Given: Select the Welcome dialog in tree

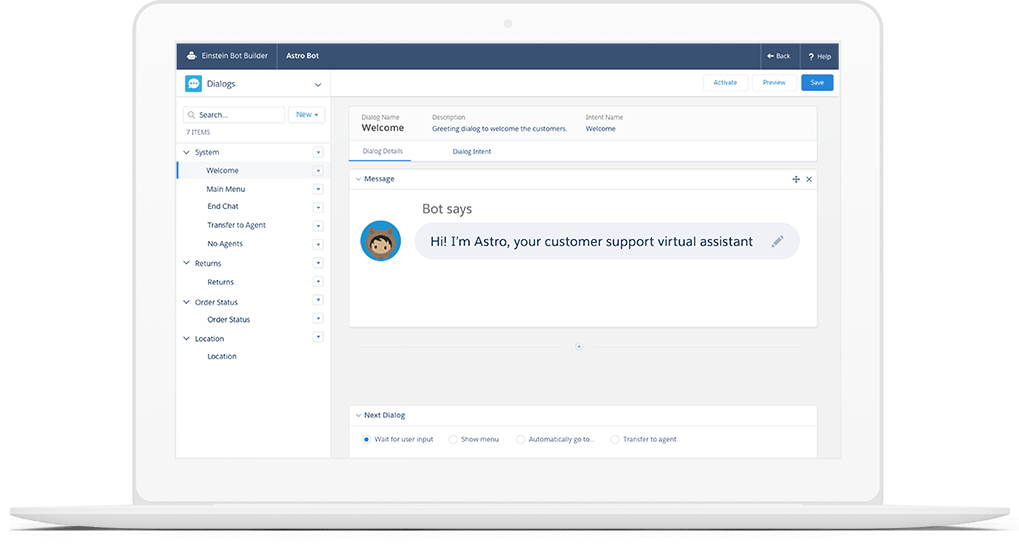Looking at the screenshot, I should 222,170.
